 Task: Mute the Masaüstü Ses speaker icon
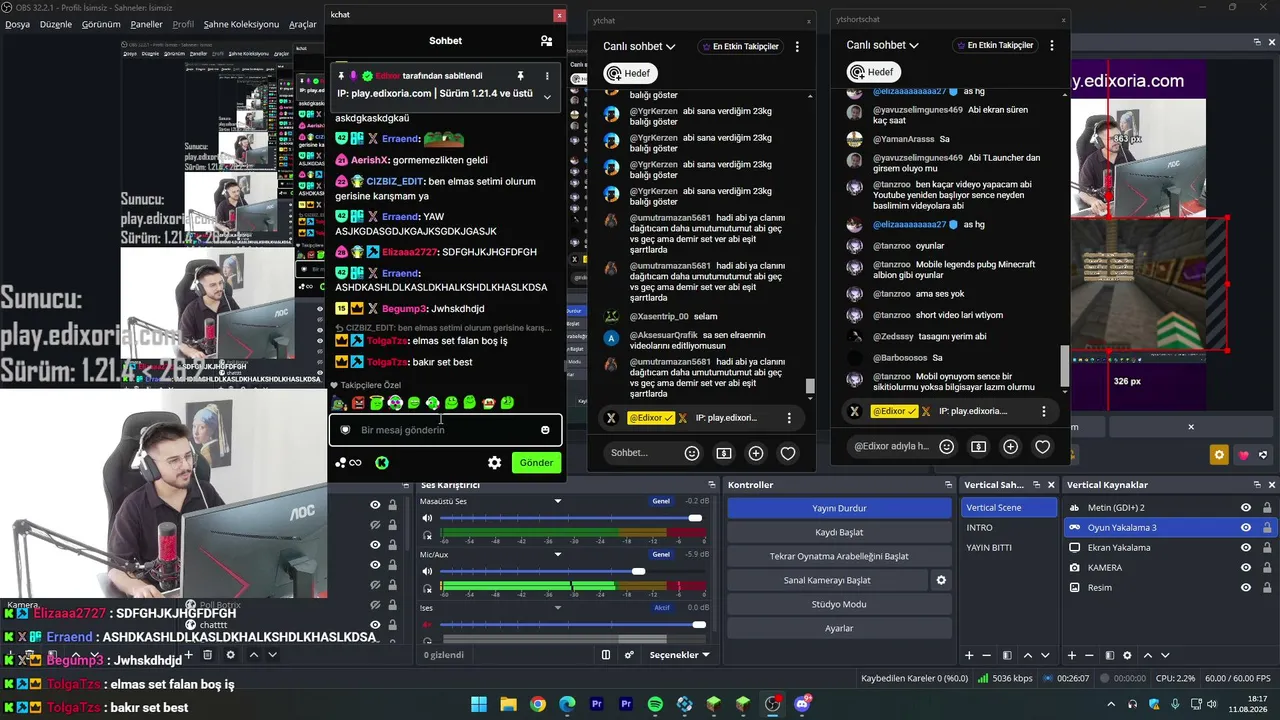click(x=428, y=518)
